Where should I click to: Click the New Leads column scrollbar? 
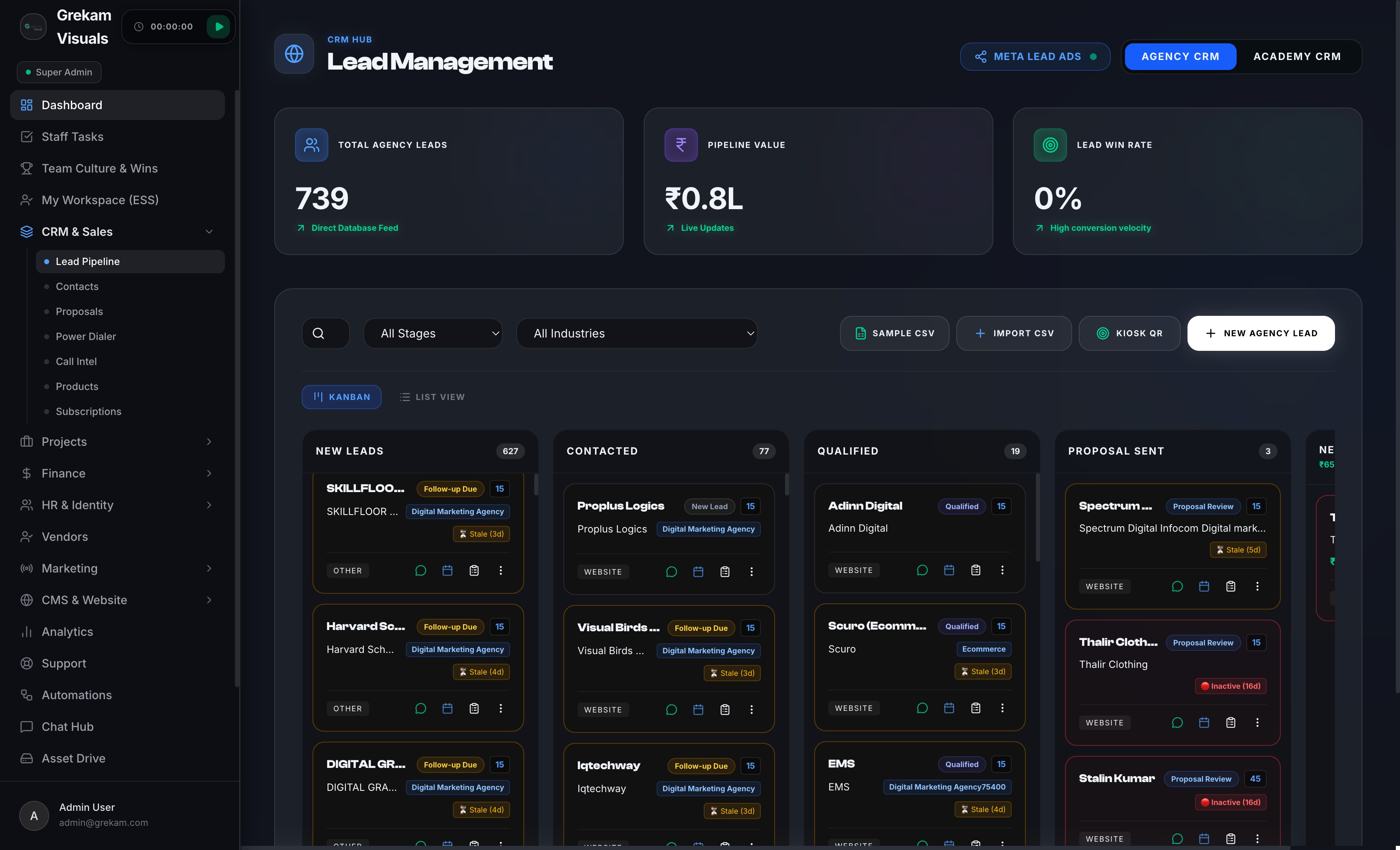click(x=536, y=485)
